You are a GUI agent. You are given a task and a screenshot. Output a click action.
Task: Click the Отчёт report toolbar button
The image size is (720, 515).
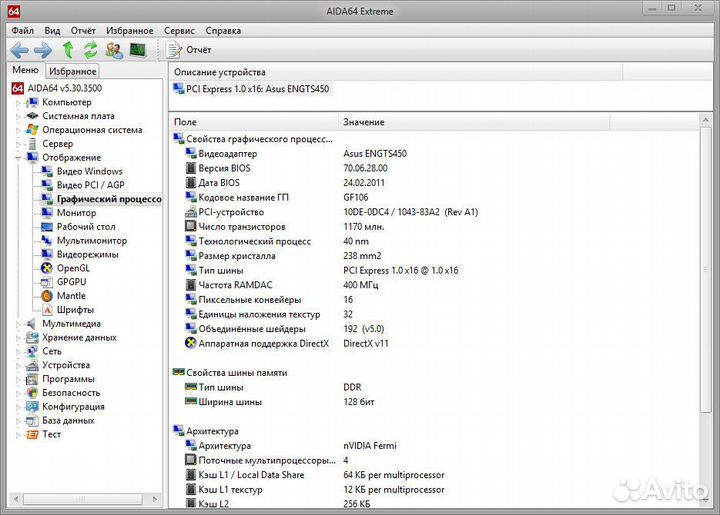pyautogui.click(x=188, y=50)
